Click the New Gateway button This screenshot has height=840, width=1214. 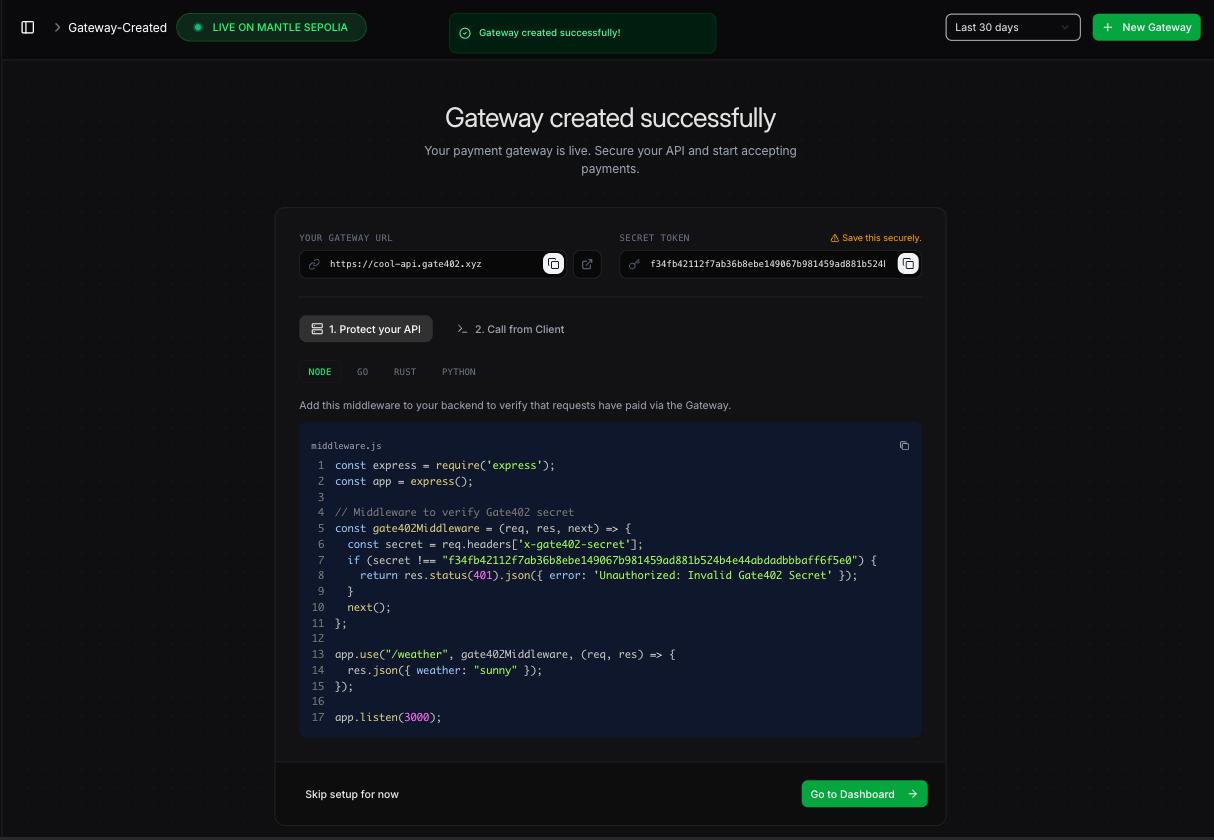click(x=1146, y=27)
